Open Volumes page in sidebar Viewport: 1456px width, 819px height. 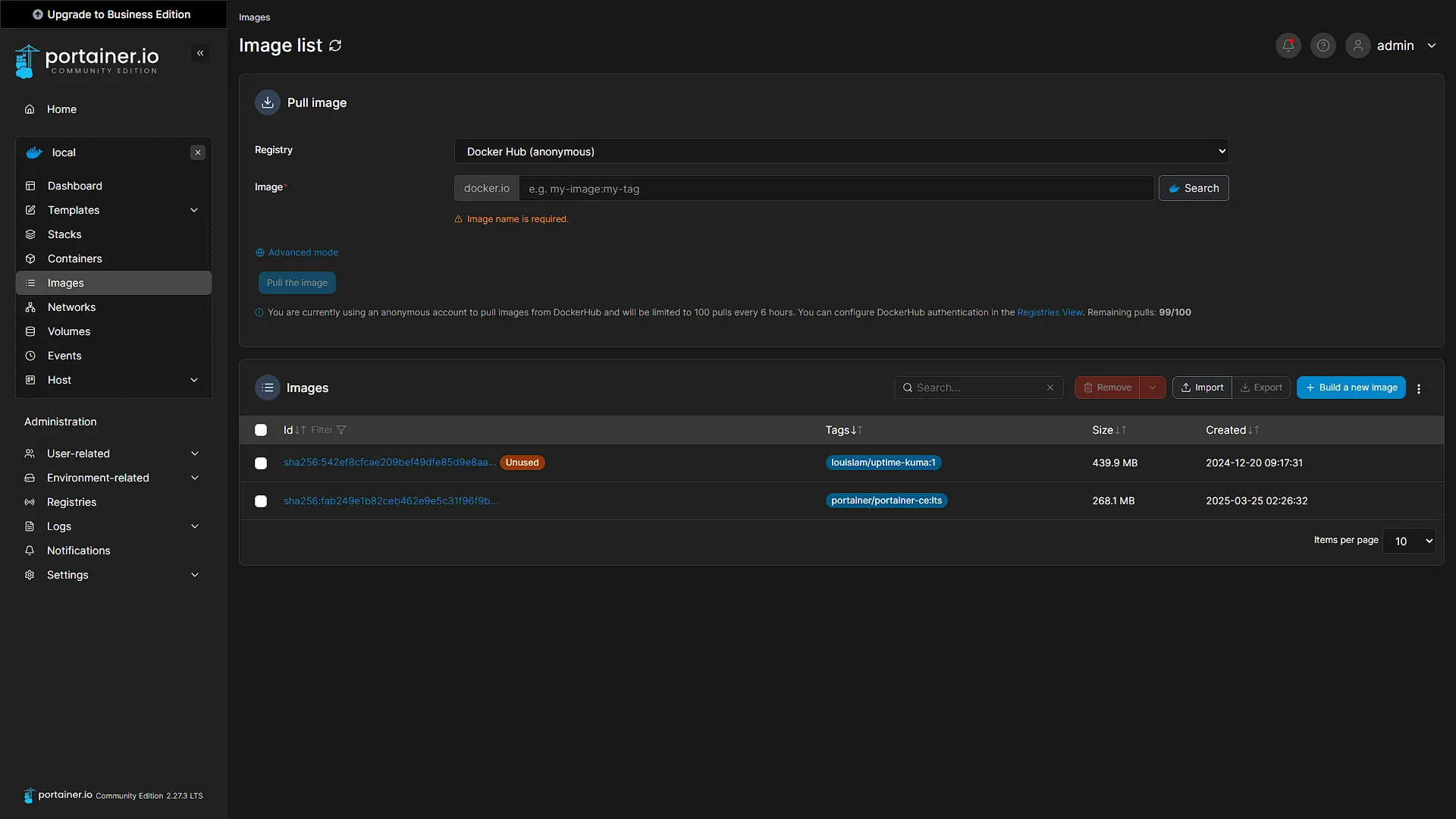point(114,331)
